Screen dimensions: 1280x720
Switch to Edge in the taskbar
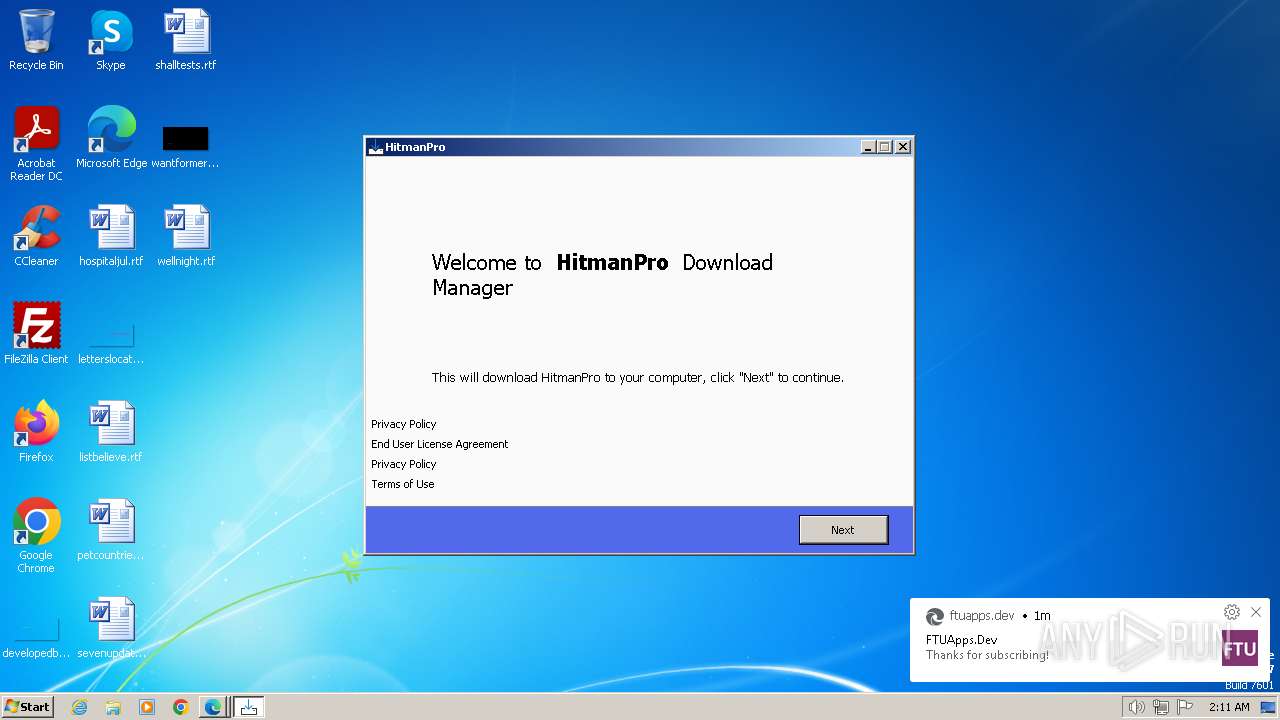[213, 707]
